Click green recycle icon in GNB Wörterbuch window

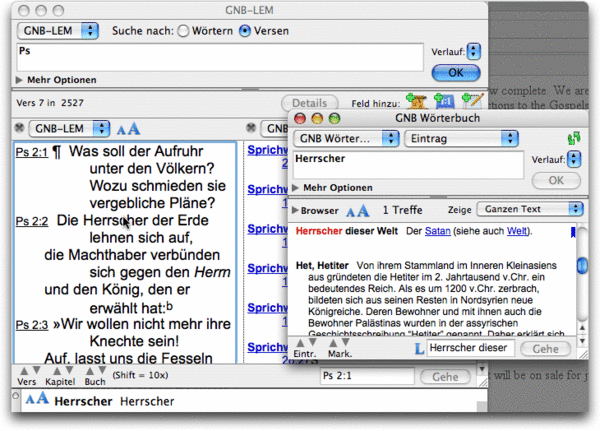pos(574,138)
